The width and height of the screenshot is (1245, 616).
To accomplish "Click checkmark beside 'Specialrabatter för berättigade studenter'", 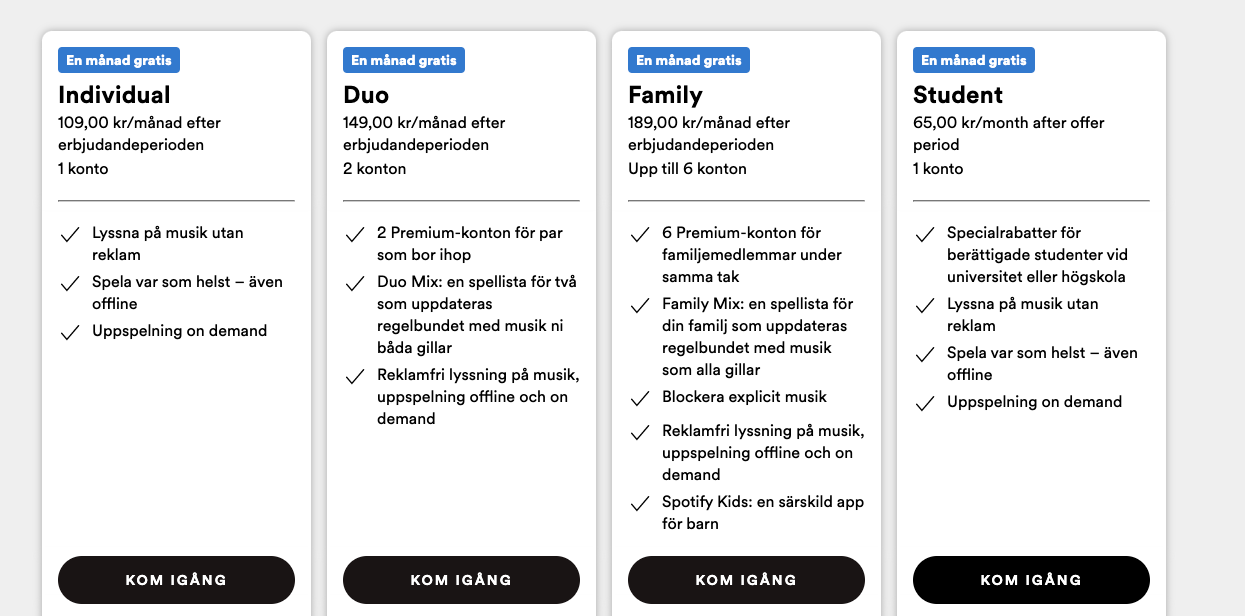I will point(925,234).
